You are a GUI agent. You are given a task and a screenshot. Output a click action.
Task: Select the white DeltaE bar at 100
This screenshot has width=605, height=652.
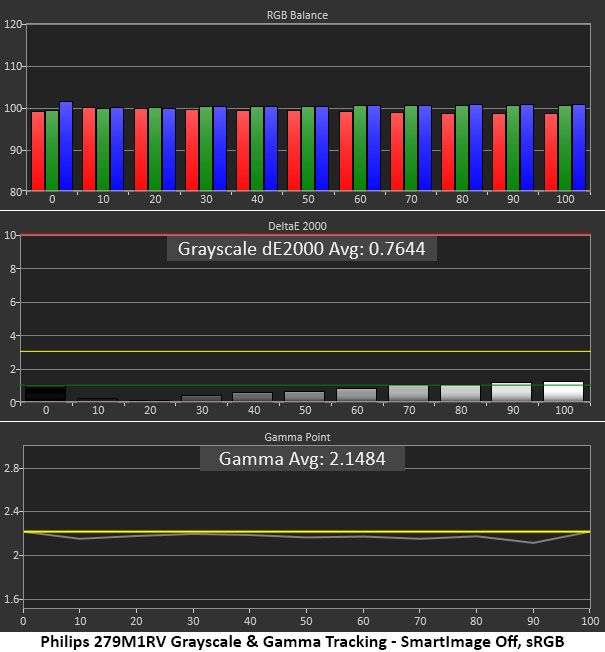click(563, 391)
